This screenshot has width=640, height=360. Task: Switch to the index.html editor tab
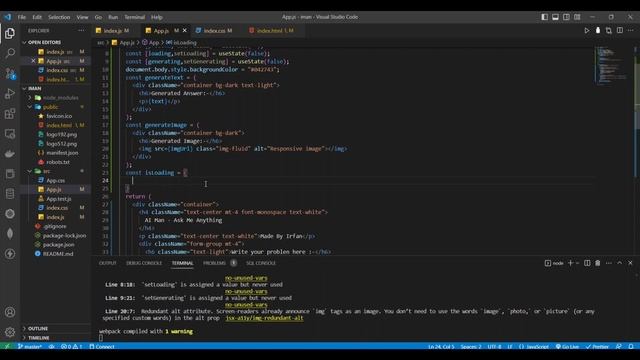coord(274,31)
